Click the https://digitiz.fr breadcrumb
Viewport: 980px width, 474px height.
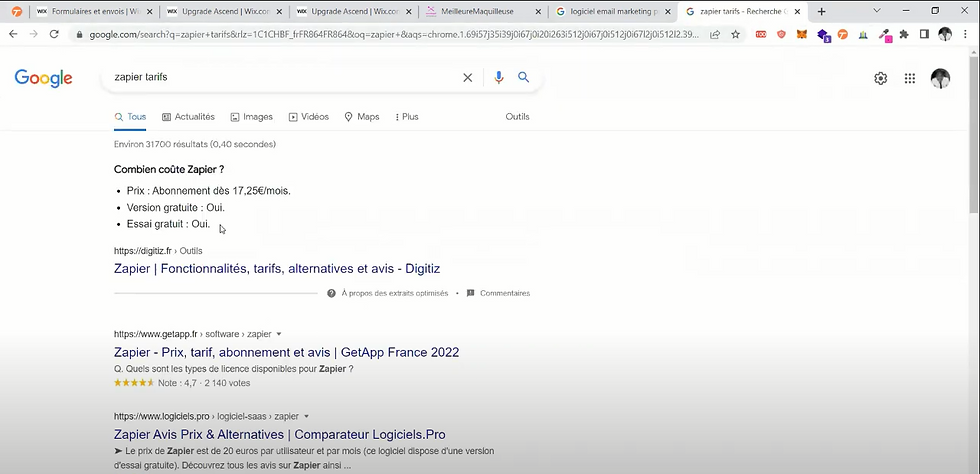142,251
